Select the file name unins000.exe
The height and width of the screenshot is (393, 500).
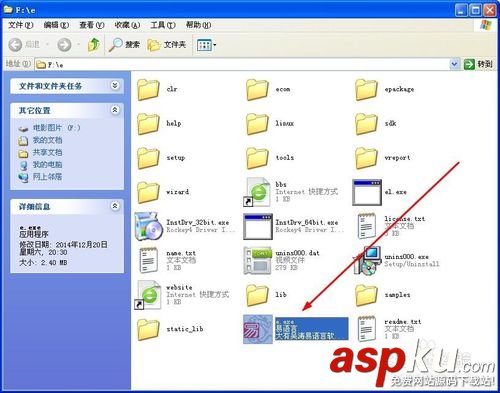[407, 257]
